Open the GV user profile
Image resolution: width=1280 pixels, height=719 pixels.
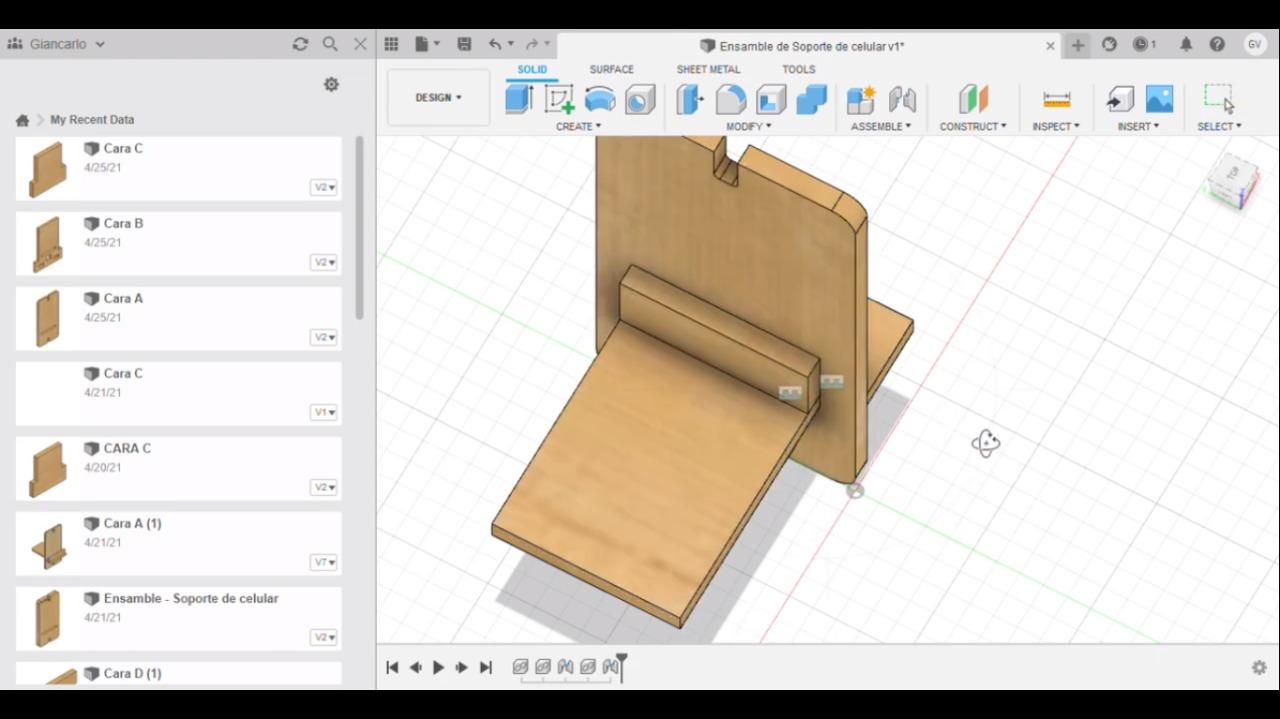tap(1255, 44)
